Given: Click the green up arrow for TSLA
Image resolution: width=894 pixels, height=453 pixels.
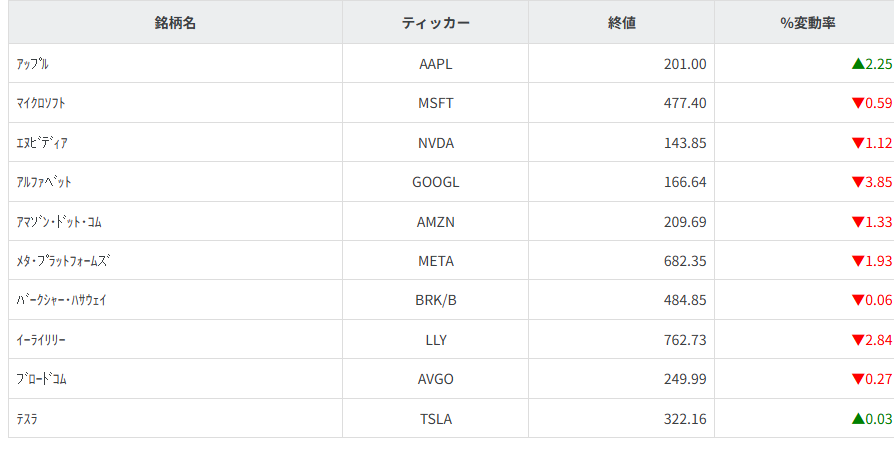Looking at the screenshot, I should [x=857, y=419].
